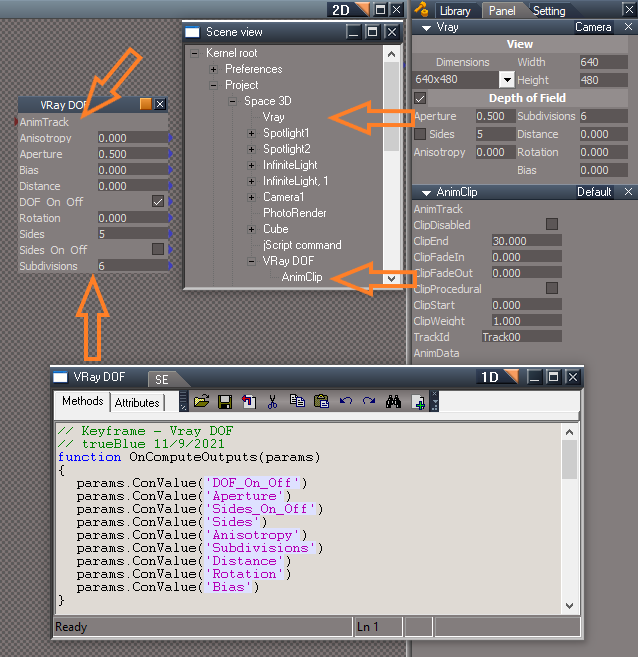Image resolution: width=638 pixels, height=657 pixels.
Task: Select the AnimClip item in Scene view
Action: pos(302,277)
